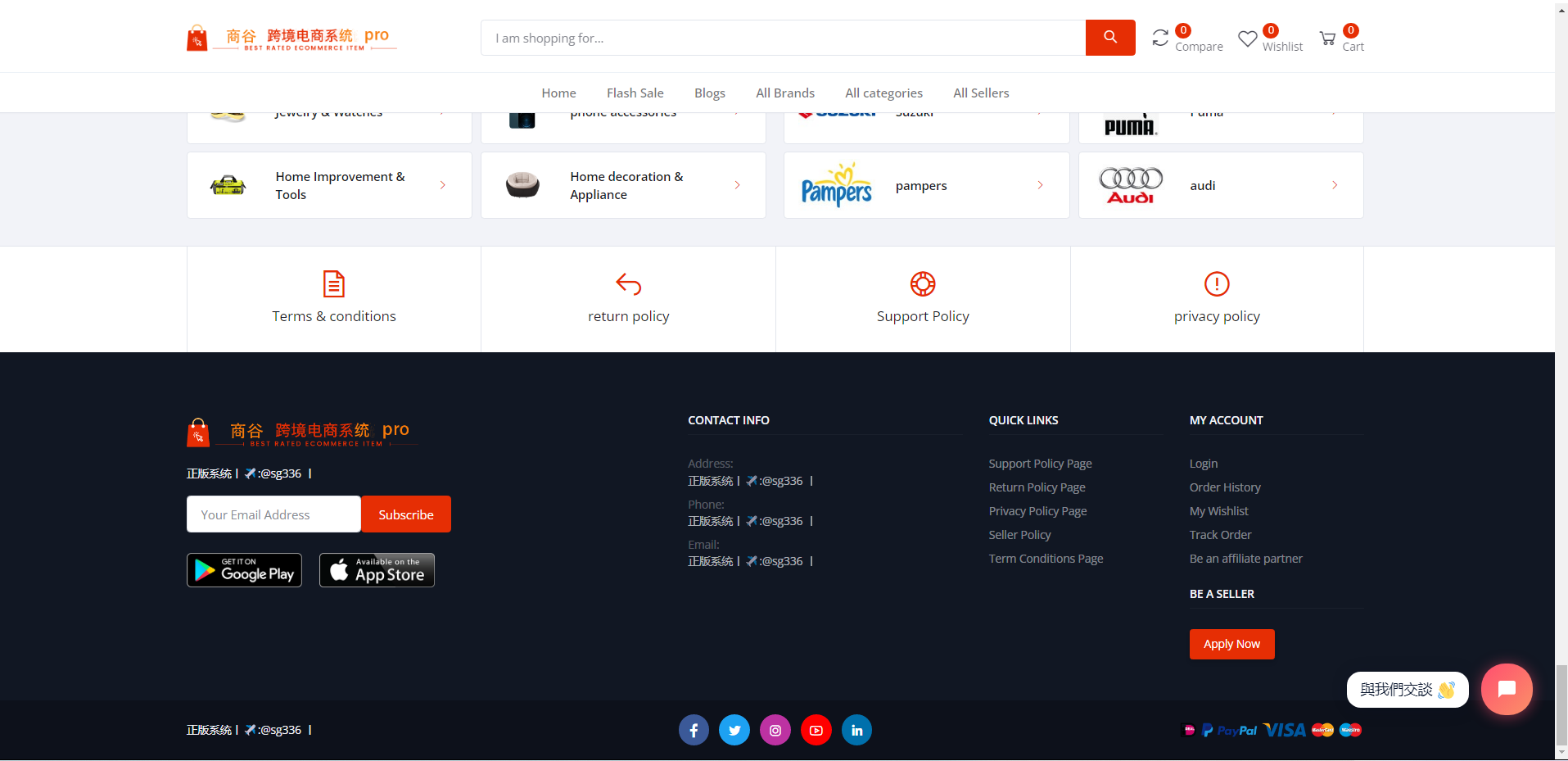Open the Track Order link
Image resolution: width=1568 pixels, height=761 pixels.
[x=1219, y=534]
